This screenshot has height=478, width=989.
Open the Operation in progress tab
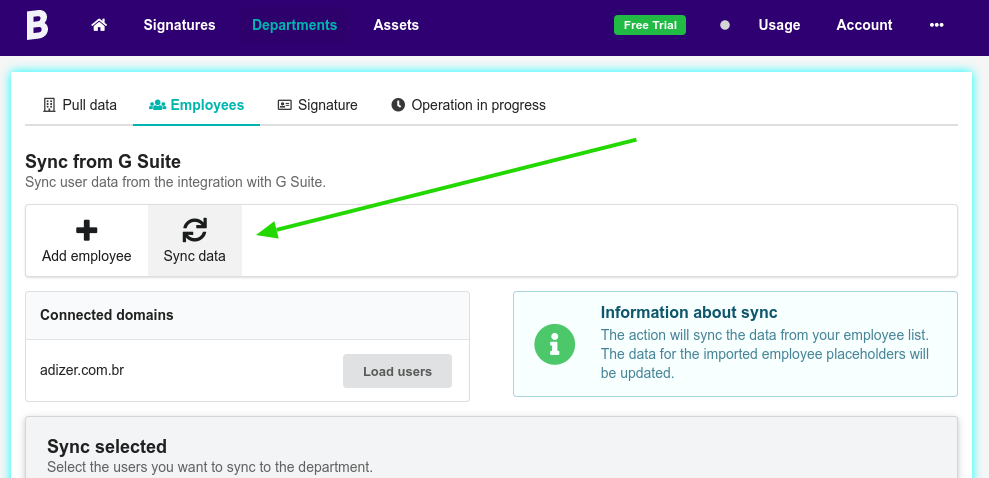coord(468,105)
